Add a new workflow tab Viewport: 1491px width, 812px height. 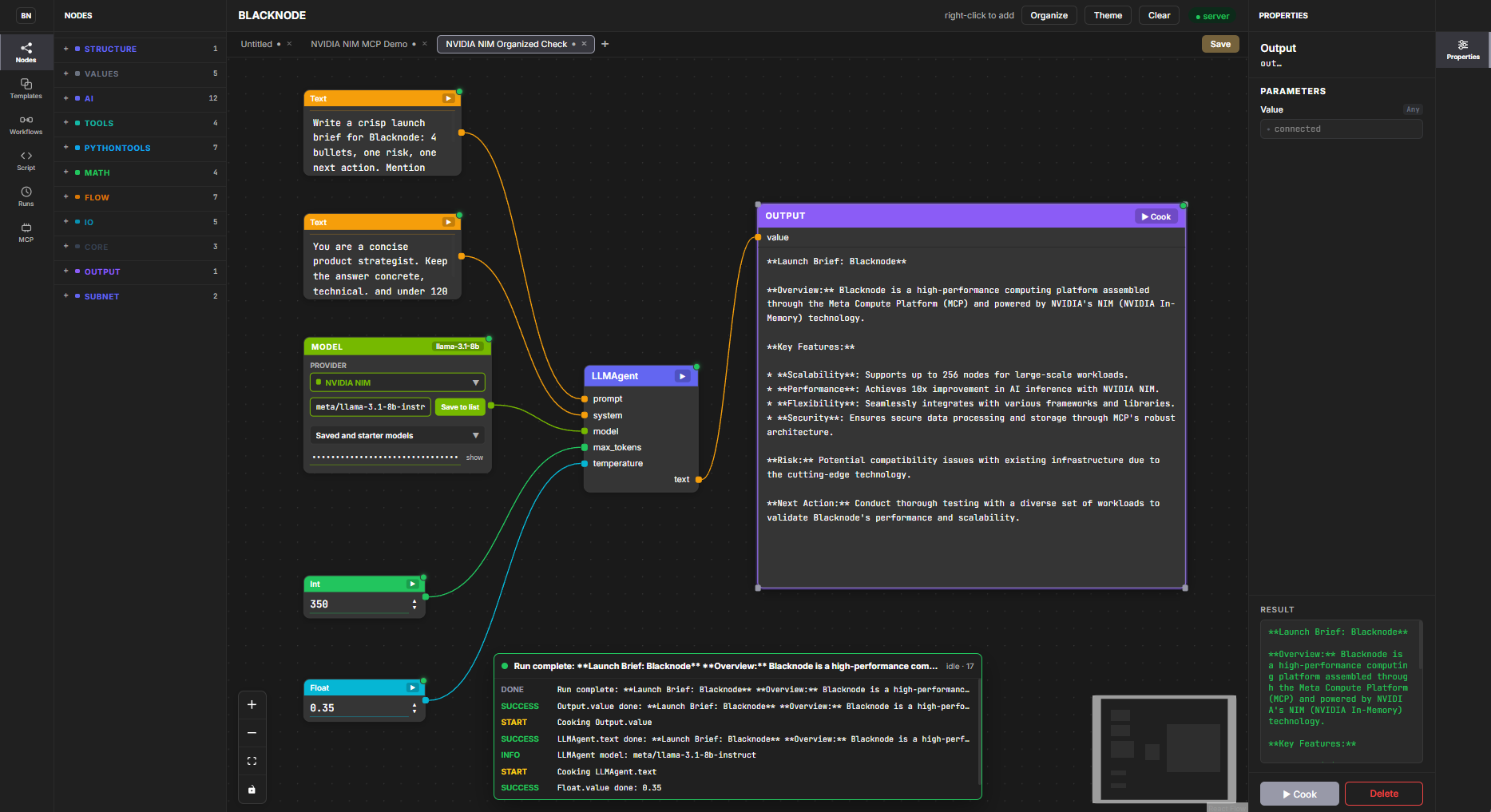pyautogui.click(x=605, y=44)
